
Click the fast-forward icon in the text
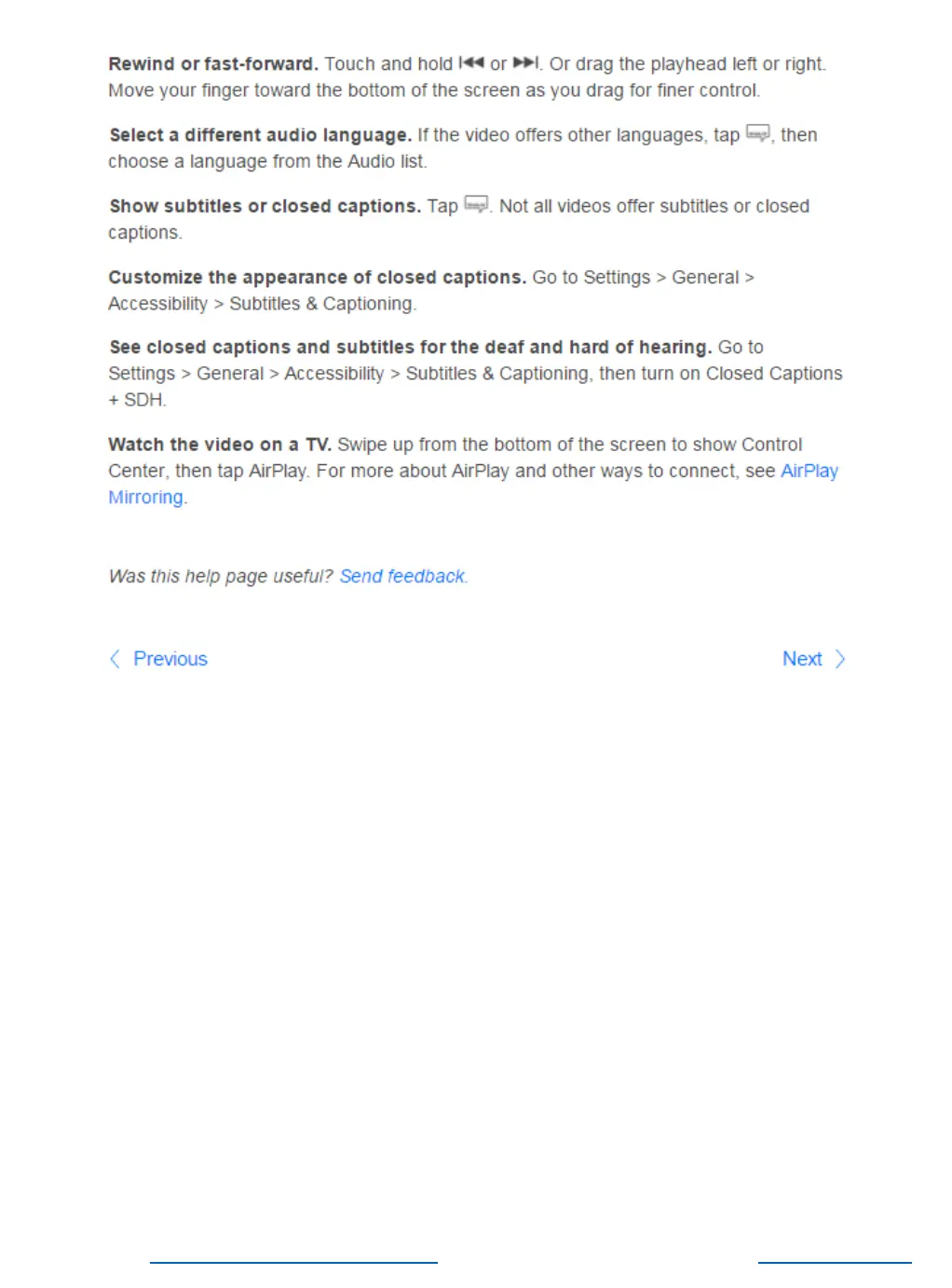pos(526,63)
